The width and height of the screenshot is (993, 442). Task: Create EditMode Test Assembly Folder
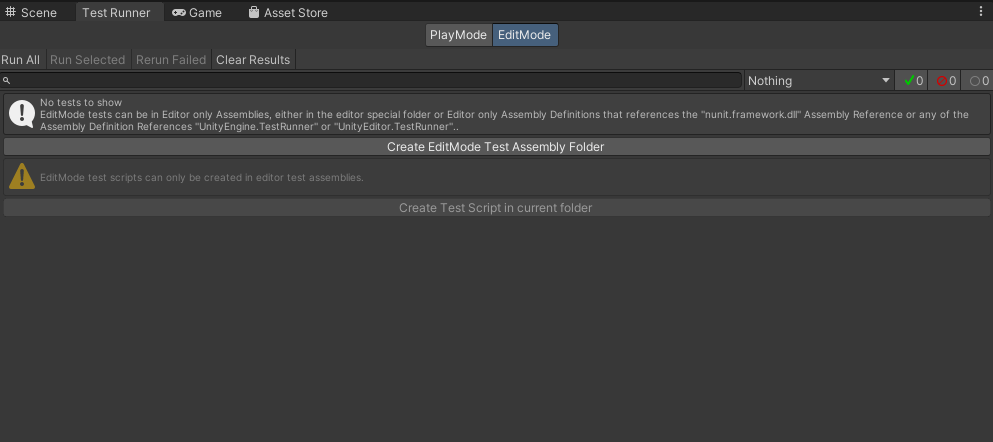[496, 147]
